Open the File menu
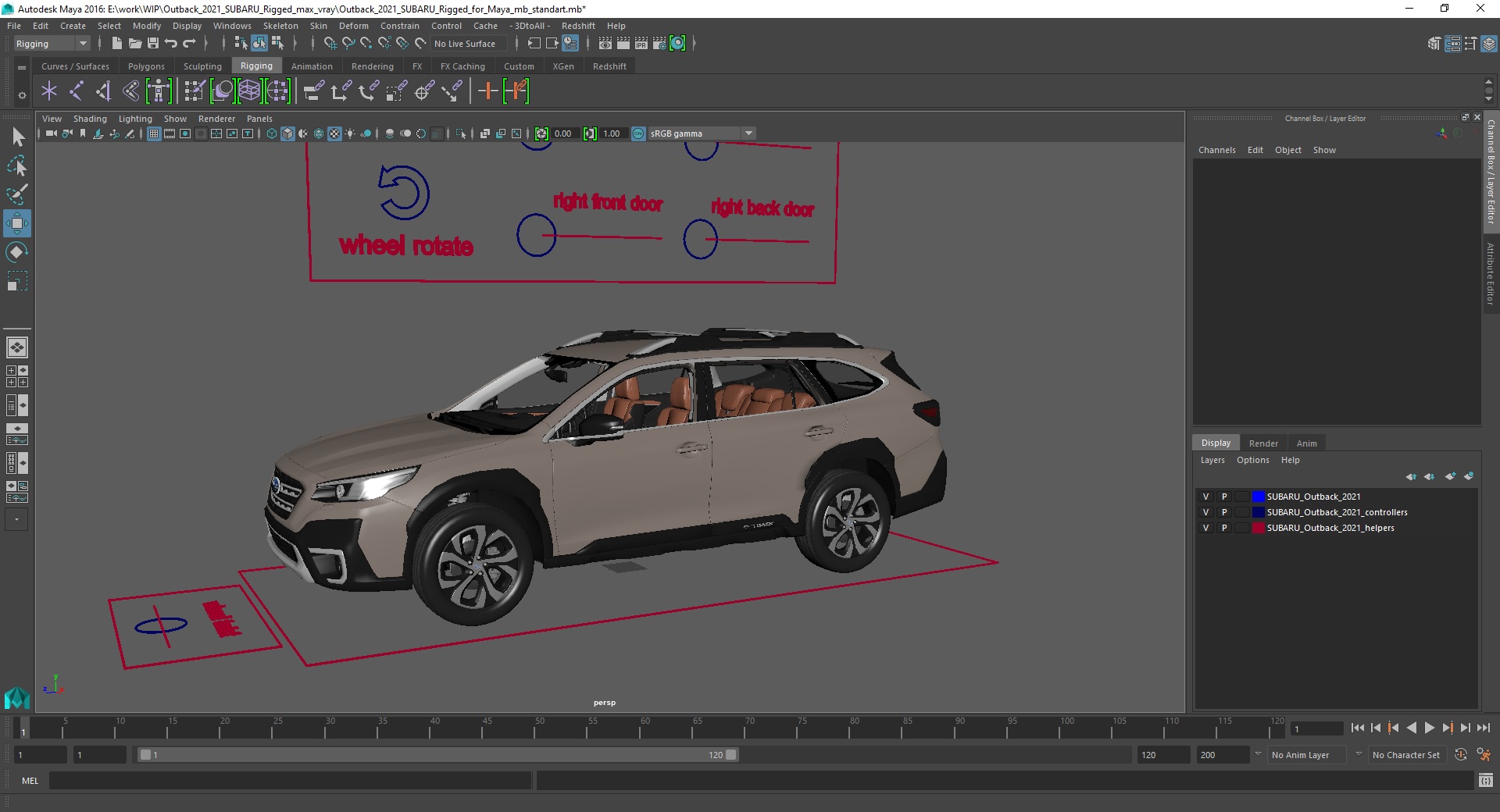The width and height of the screenshot is (1500, 812). (14, 26)
